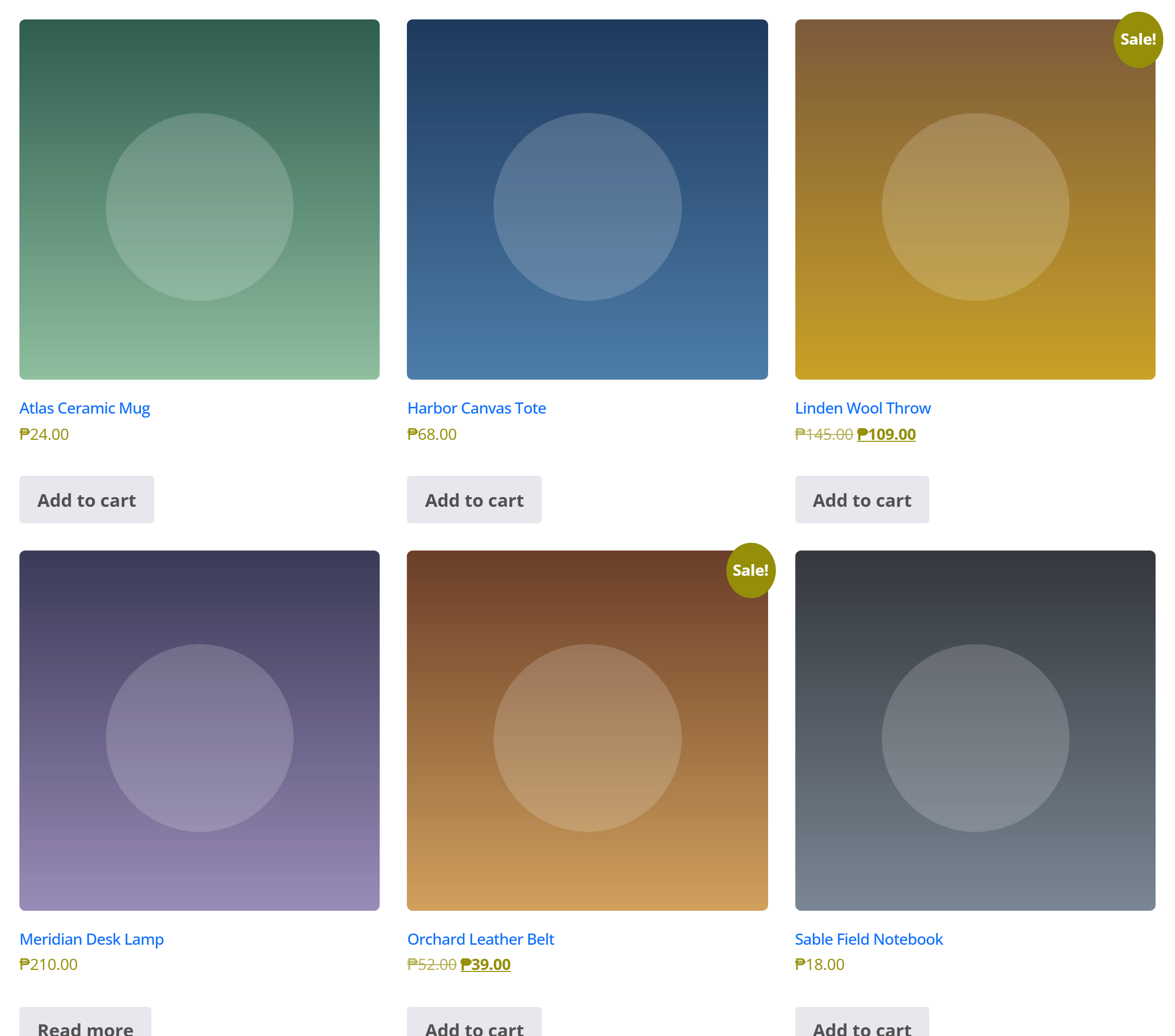Click the green Atlas Ceramic Mug image
Viewport: 1175px width, 1036px height.
click(200, 200)
